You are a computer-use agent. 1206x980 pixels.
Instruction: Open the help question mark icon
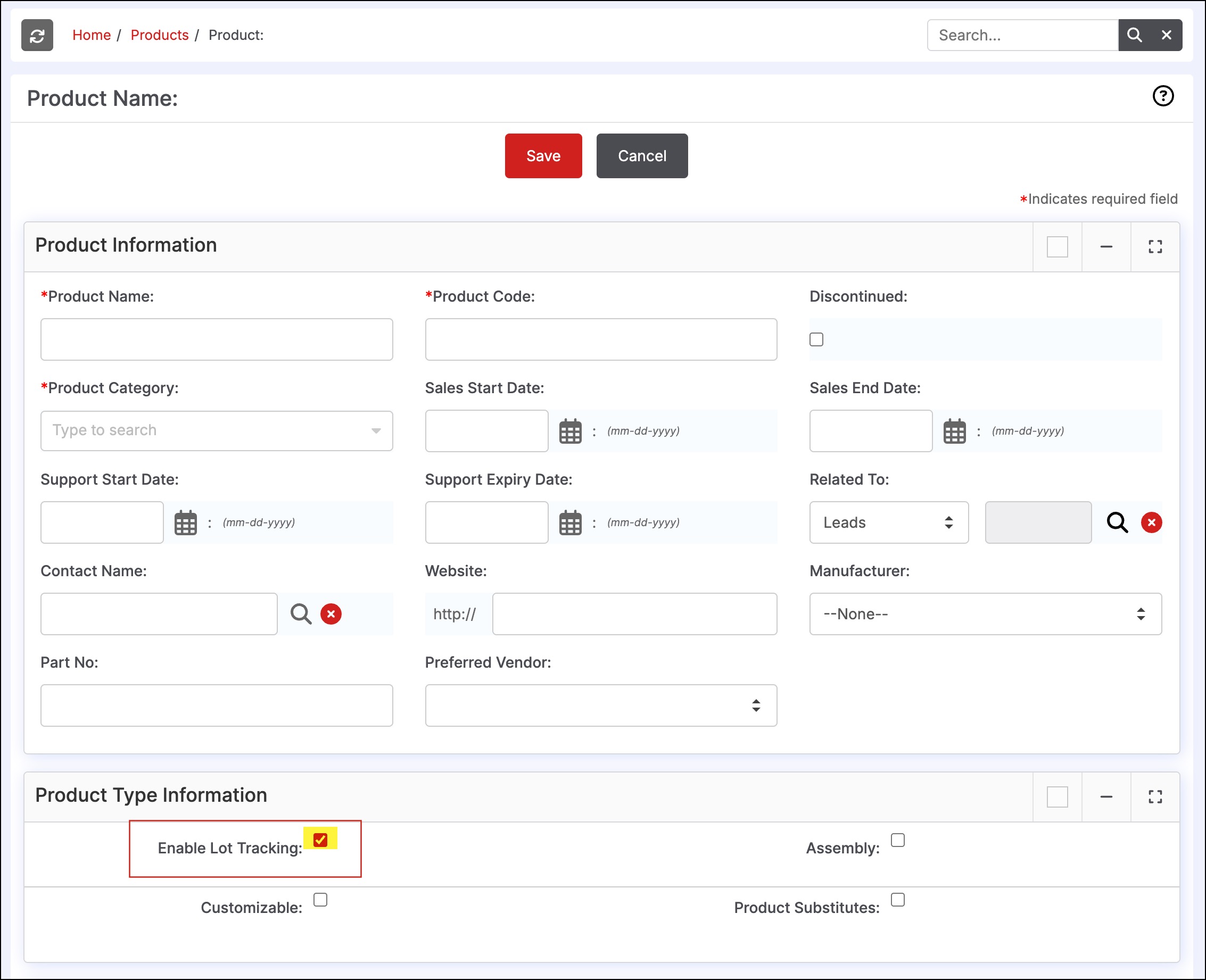pos(1162,96)
